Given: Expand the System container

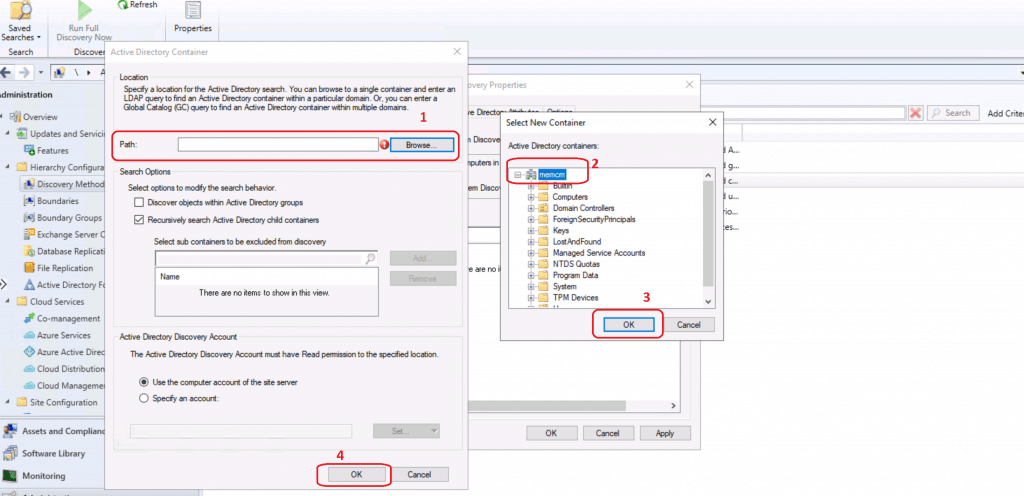Looking at the screenshot, I should [531, 287].
